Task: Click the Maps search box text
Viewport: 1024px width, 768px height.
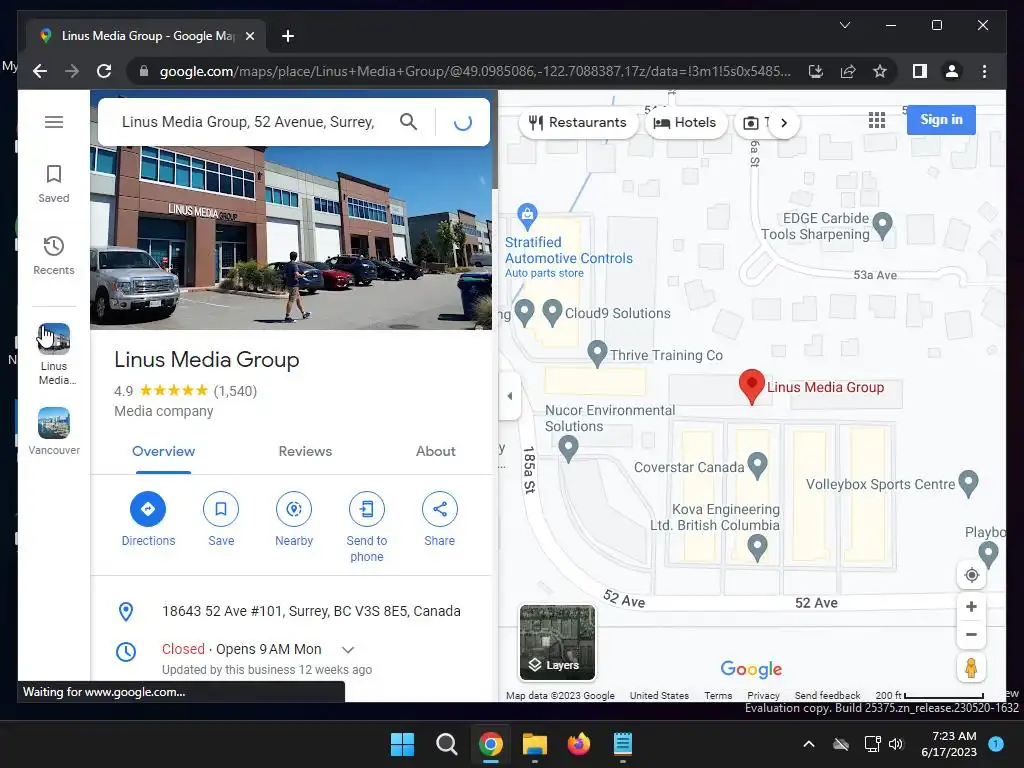Action: (248, 122)
